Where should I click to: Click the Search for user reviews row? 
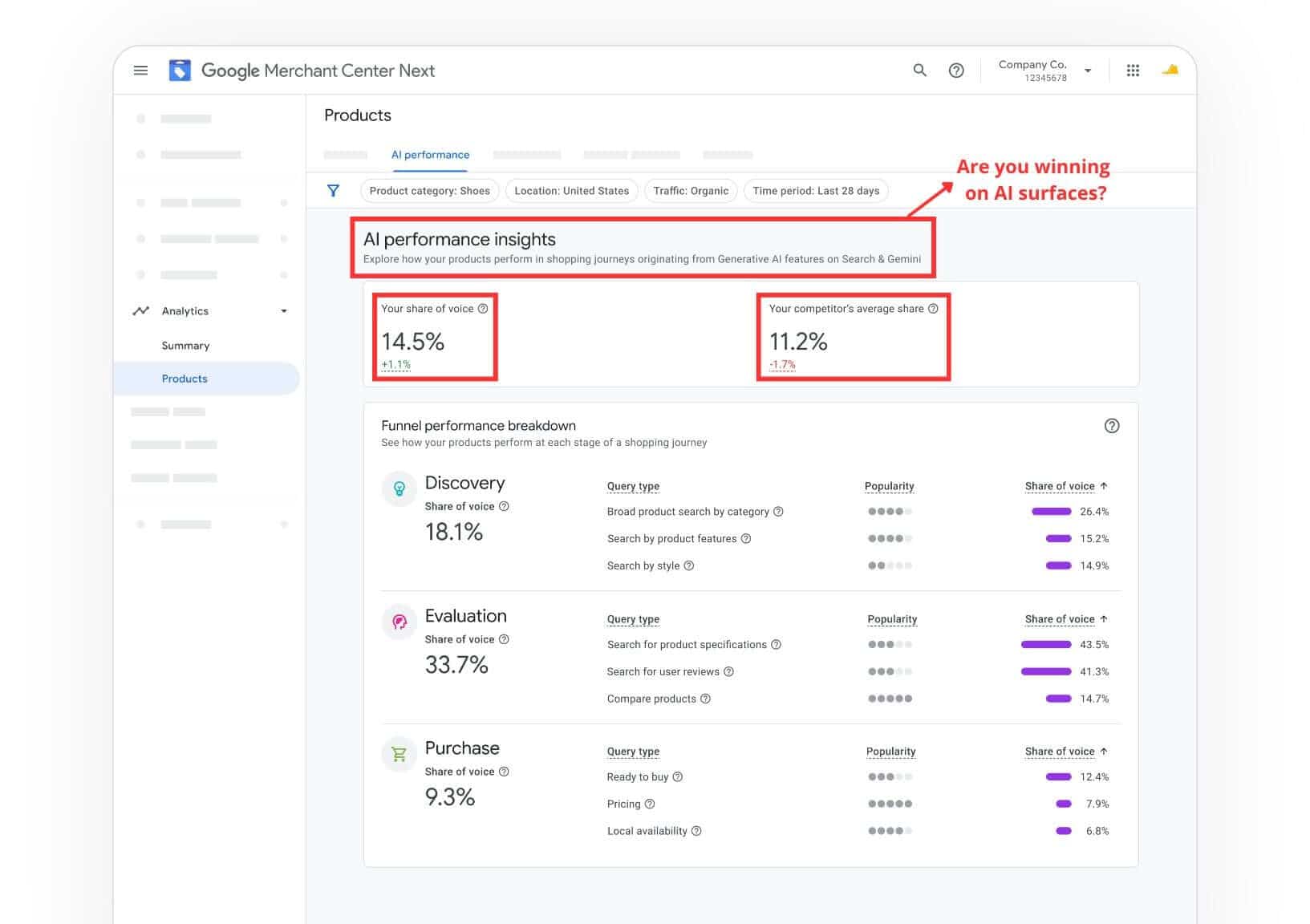pos(858,672)
